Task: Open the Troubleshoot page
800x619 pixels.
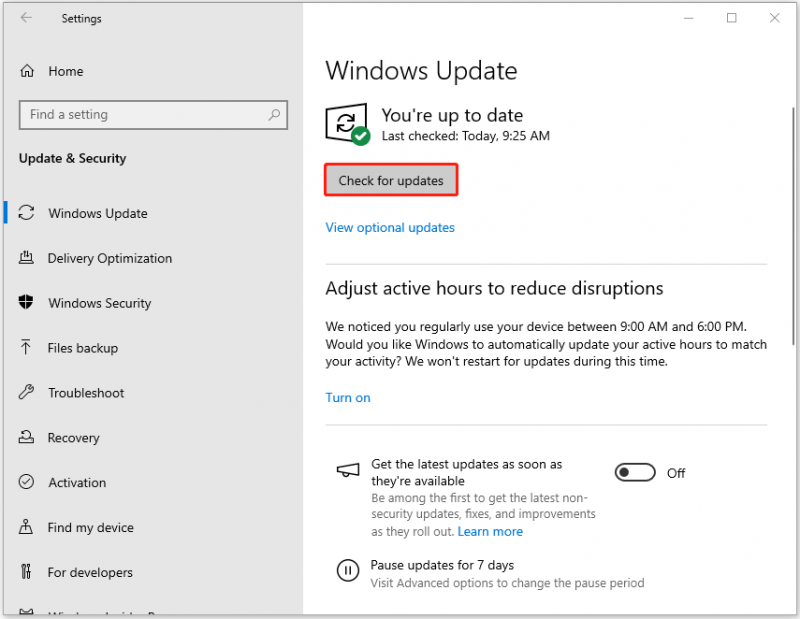Action: click(86, 393)
